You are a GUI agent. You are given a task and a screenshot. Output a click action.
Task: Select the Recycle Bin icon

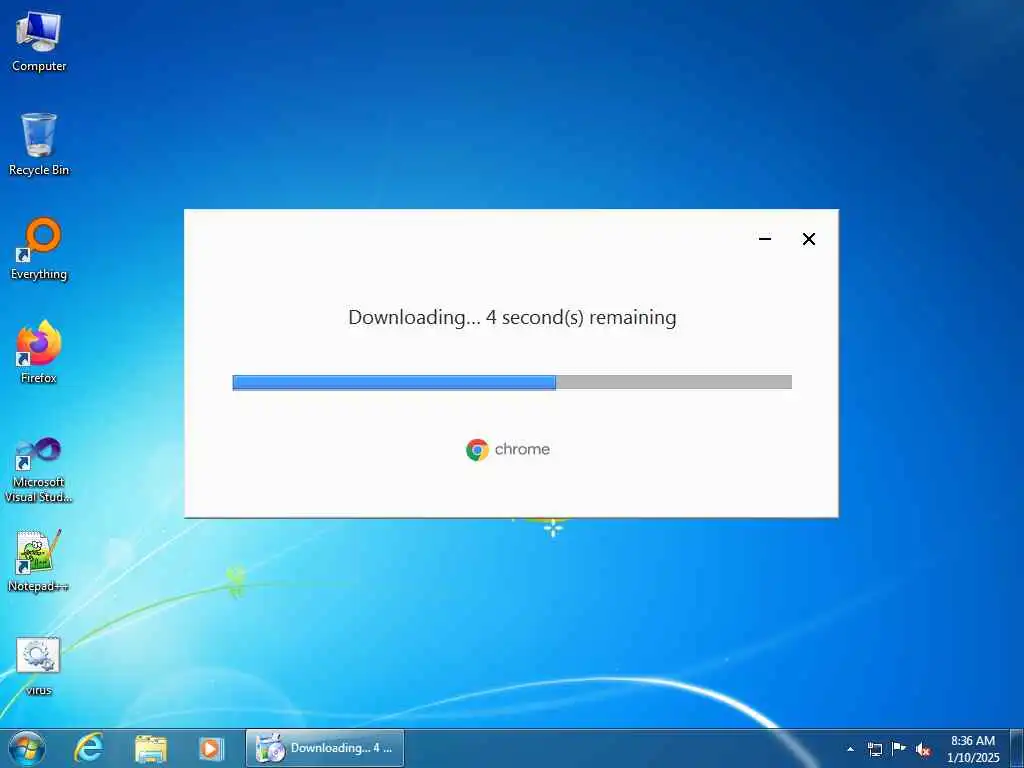(39, 145)
